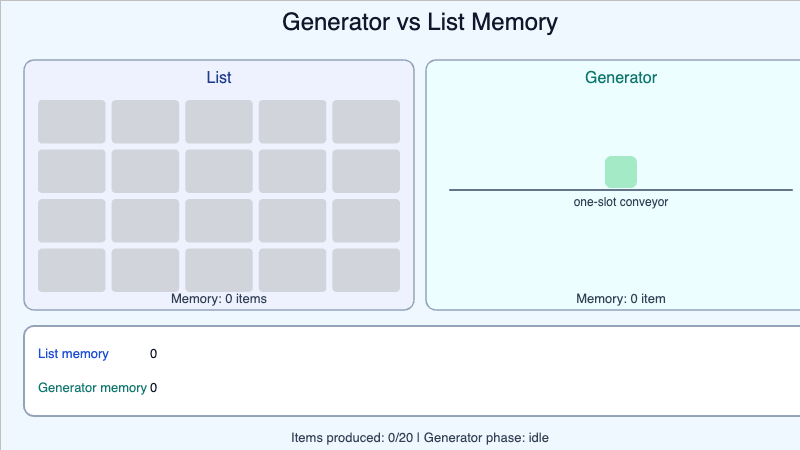
Task: Click the "Generator vs List Memory" title
Action: coord(420,22)
